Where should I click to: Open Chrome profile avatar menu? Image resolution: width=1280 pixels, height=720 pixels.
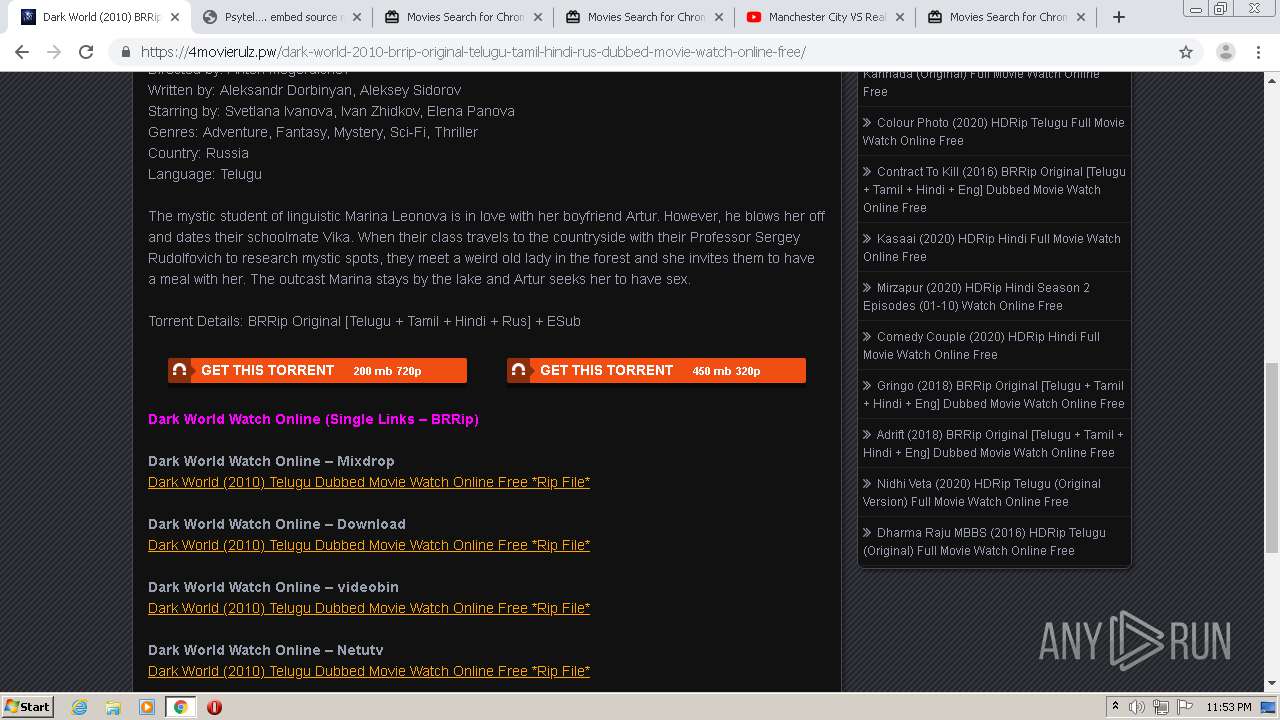[x=1225, y=52]
